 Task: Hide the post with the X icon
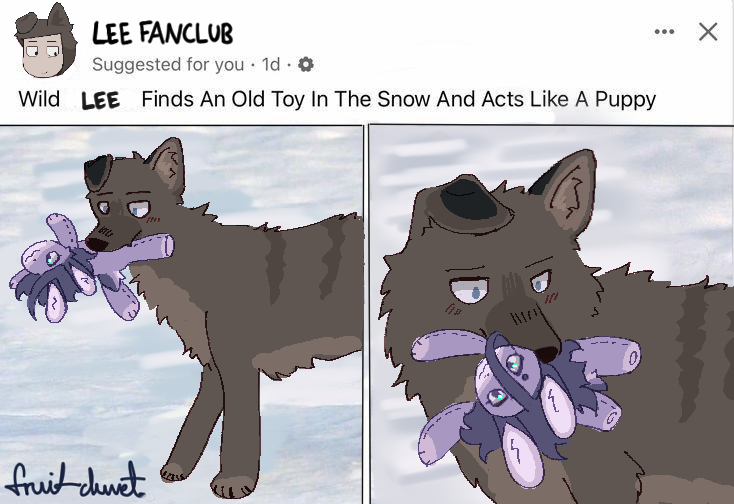coord(708,32)
